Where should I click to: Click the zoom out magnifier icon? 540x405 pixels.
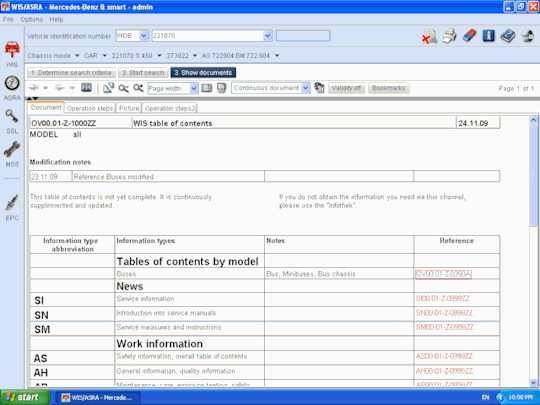[123, 89]
